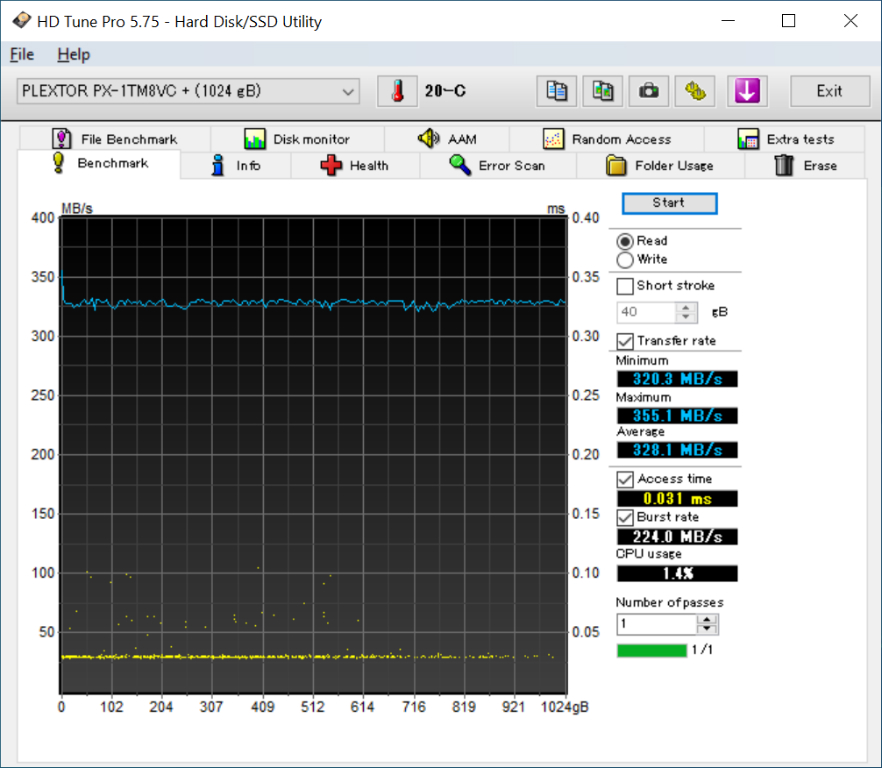This screenshot has width=882, height=768.
Task: Copy screenshot to clipboard icon
Action: tap(602, 91)
